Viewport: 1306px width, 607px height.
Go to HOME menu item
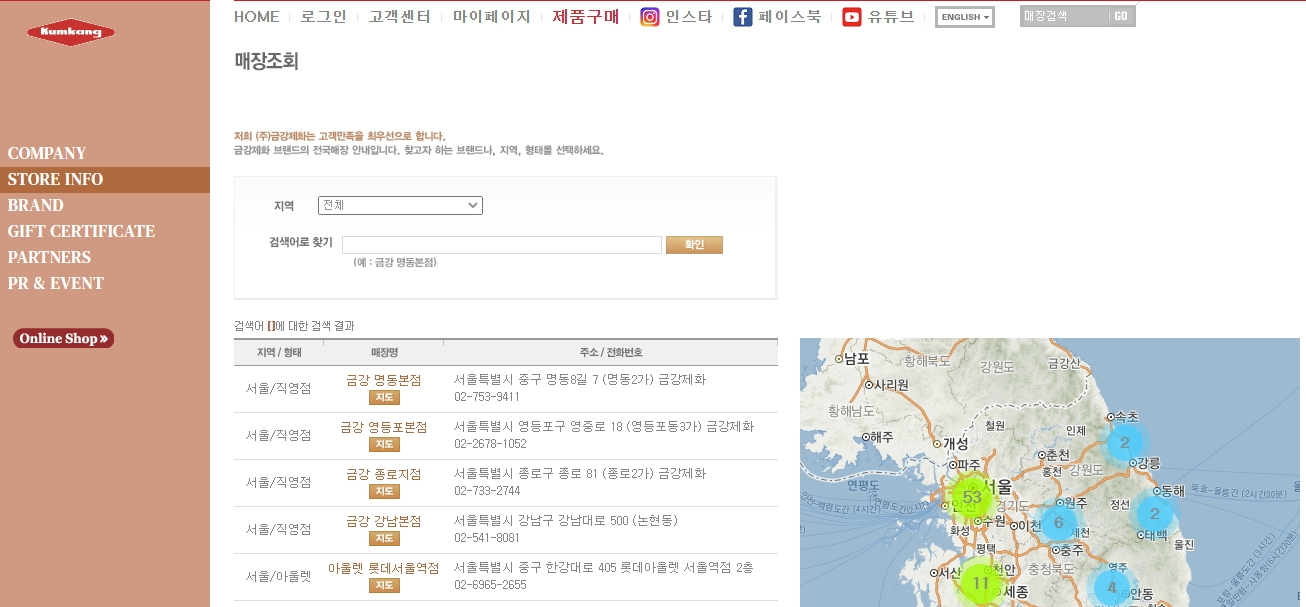click(257, 17)
